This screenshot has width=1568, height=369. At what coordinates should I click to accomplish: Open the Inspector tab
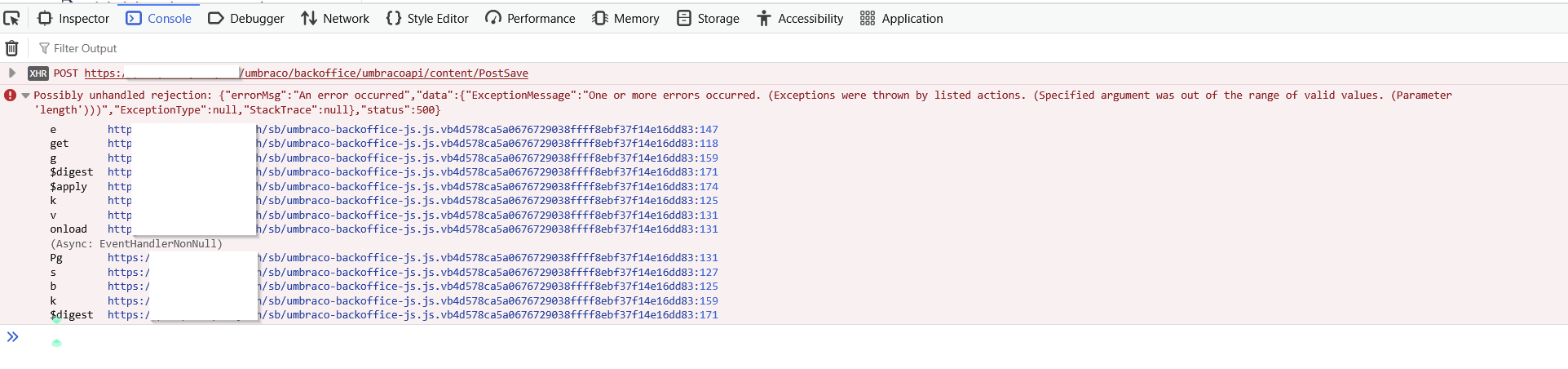pyautogui.click(x=73, y=18)
